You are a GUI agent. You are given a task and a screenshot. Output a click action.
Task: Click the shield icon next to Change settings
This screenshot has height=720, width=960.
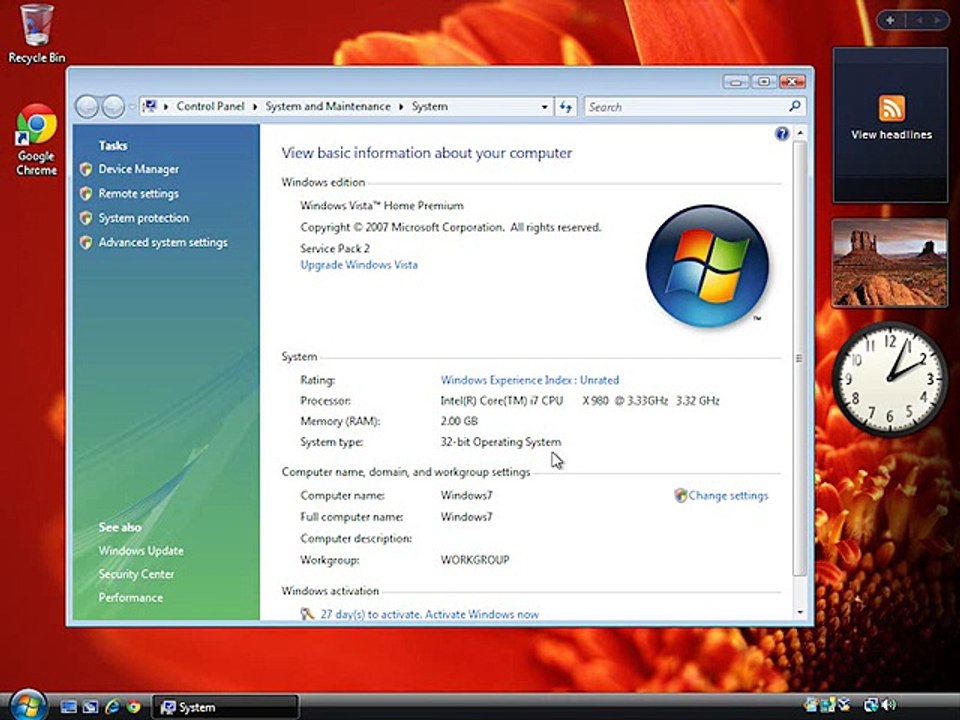680,495
